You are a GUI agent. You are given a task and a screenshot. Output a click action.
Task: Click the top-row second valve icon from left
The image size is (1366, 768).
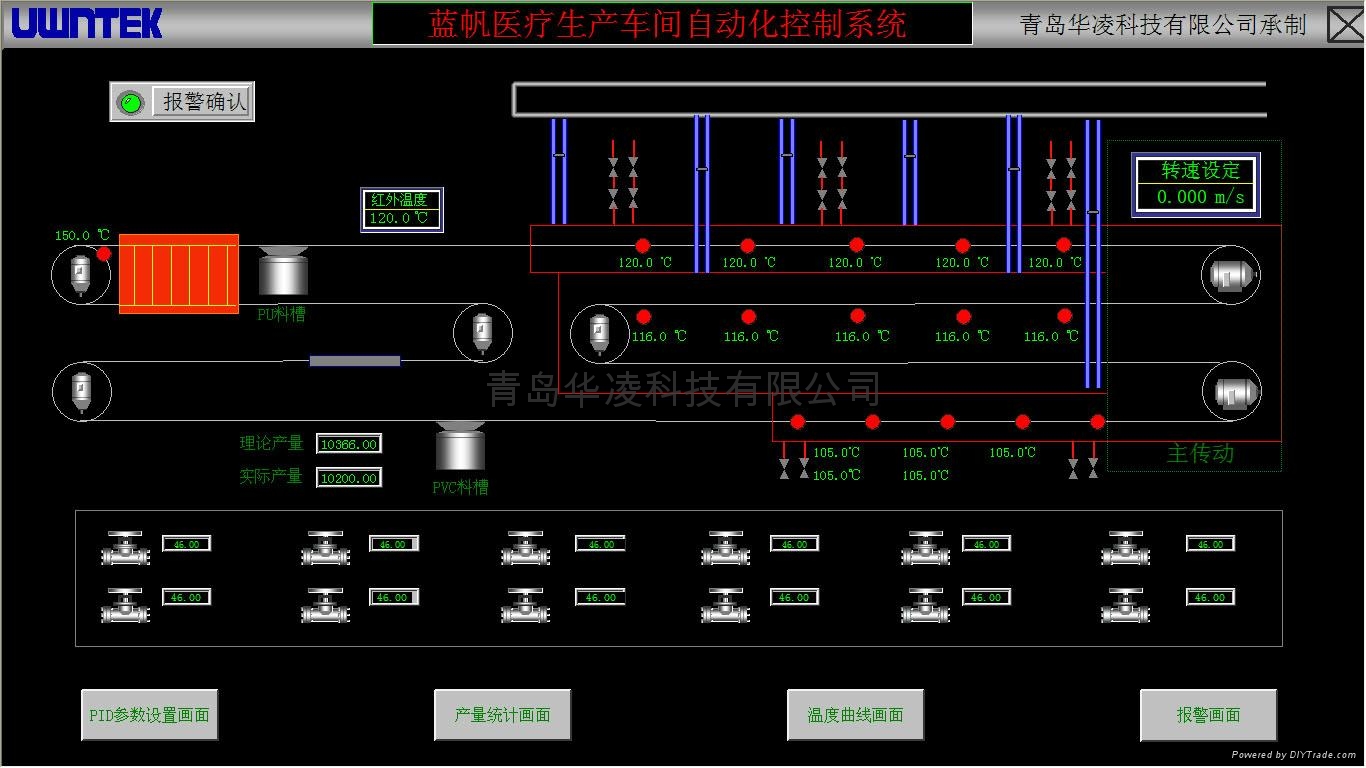[326, 548]
